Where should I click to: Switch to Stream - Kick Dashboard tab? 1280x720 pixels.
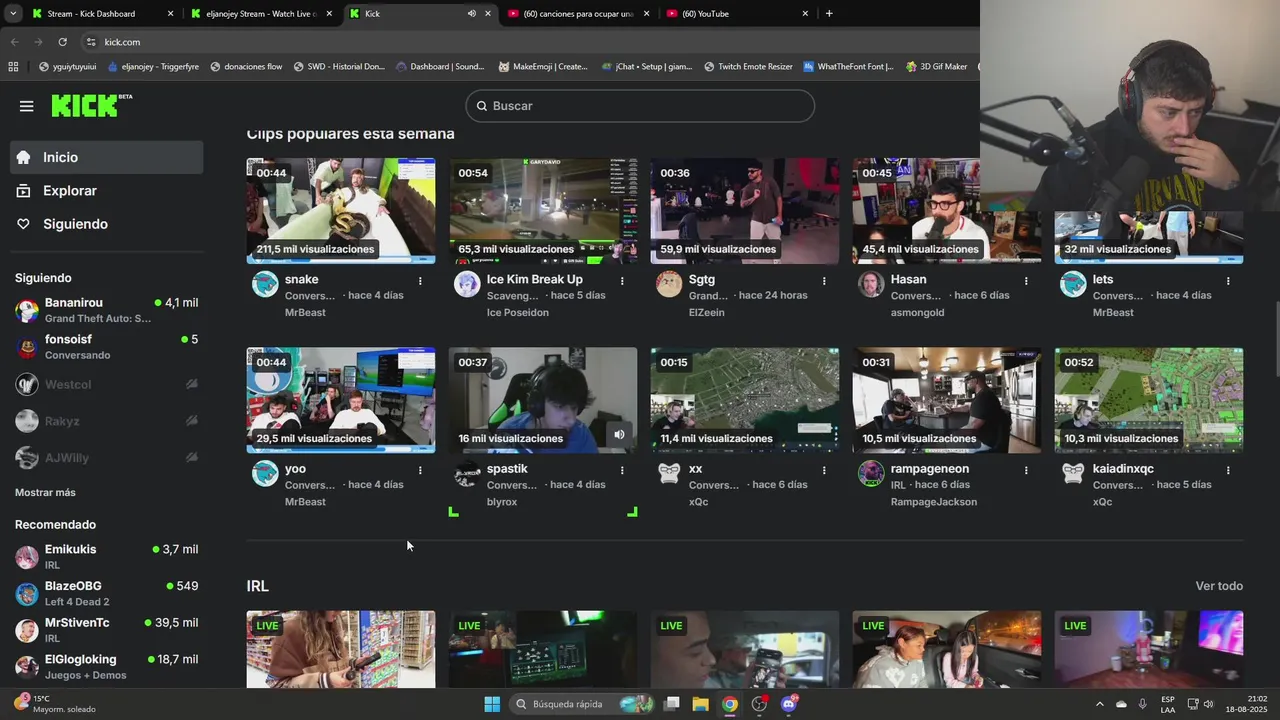[x=100, y=14]
